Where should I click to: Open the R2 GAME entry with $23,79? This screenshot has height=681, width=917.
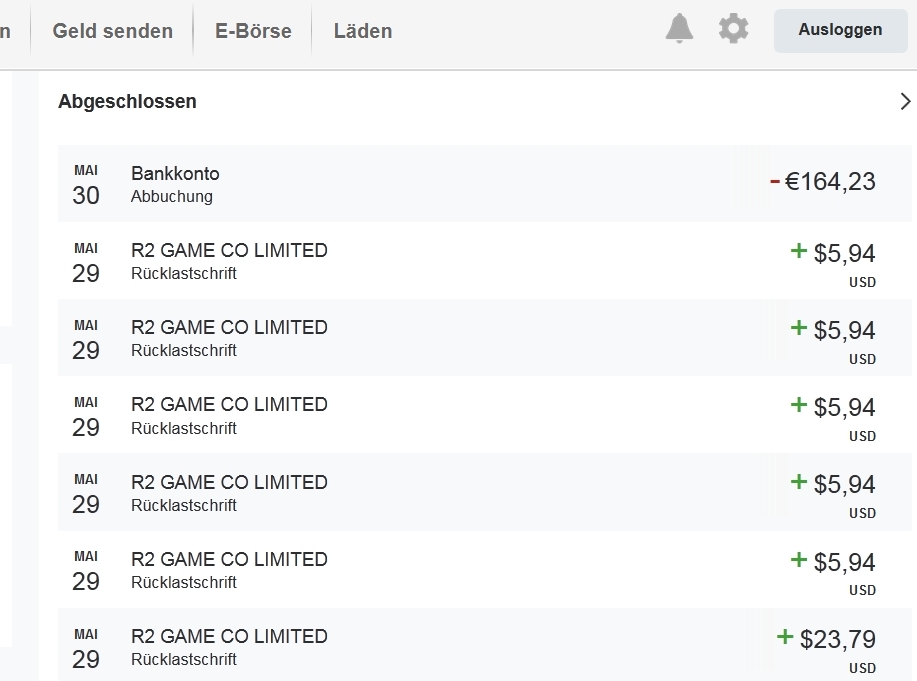(229, 636)
